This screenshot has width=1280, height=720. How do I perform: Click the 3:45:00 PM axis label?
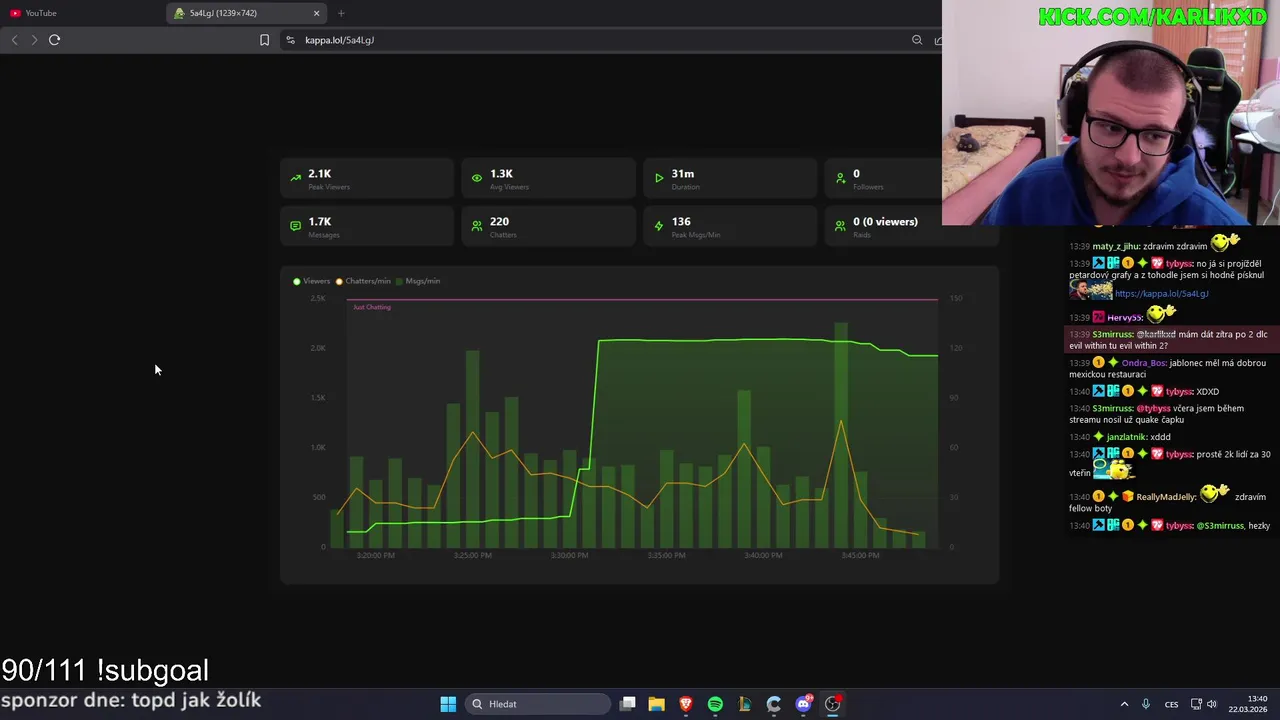(860, 555)
